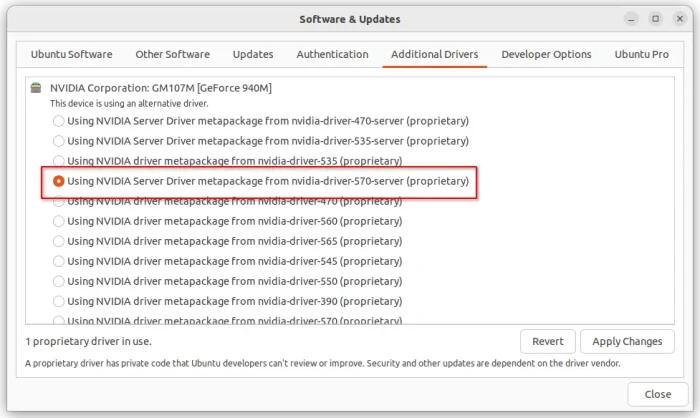This screenshot has width=700, height=418.
Task: Choose the nvidia-driver-565 radio option
Action: (x=58, y=241)
